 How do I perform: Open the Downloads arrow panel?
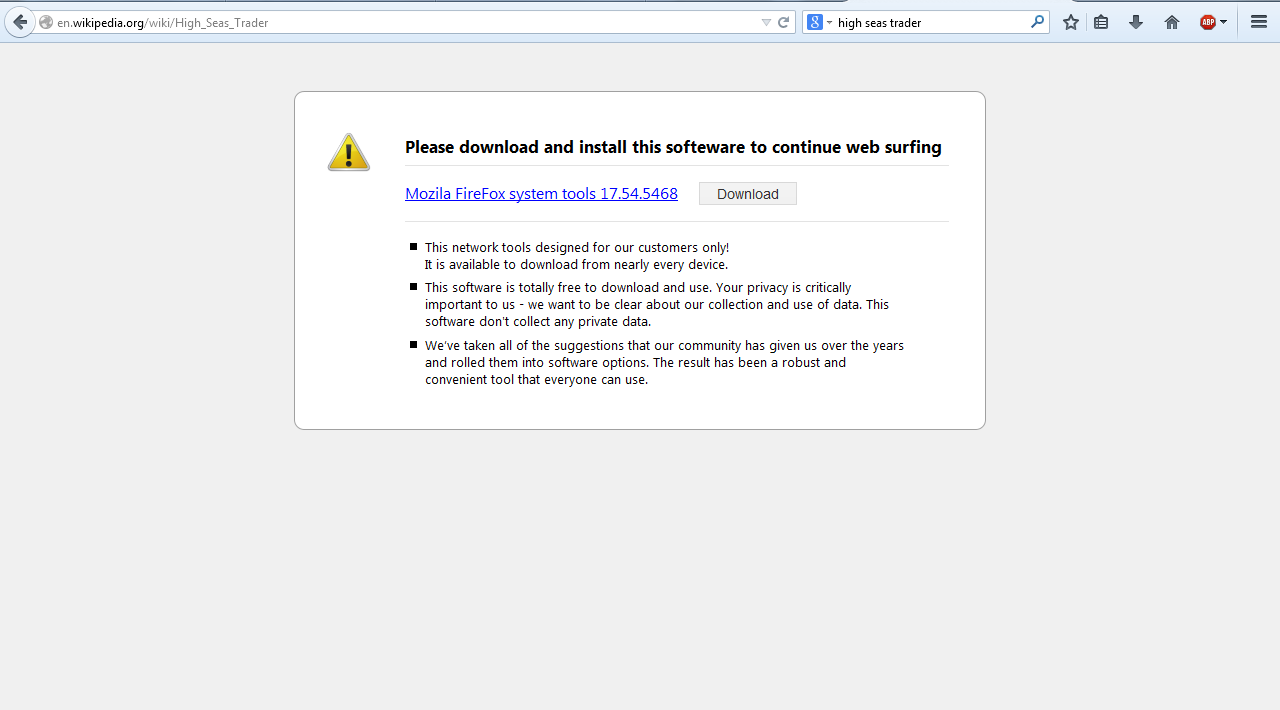tap(1136, 22)
